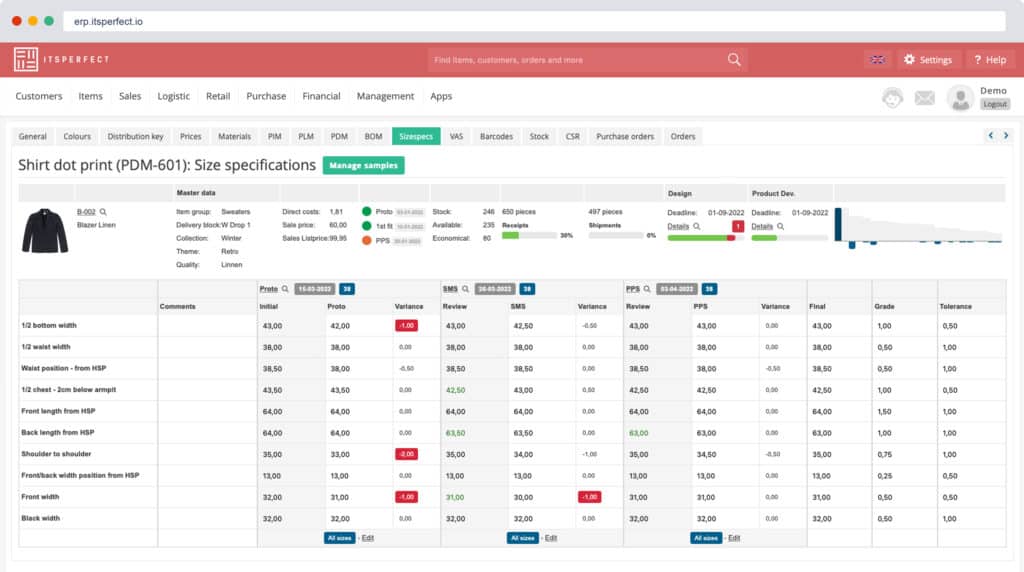Click the size 38 badge next to SMS date
The height and width of the screenshot is (572, 1024).
click(528, 289)
